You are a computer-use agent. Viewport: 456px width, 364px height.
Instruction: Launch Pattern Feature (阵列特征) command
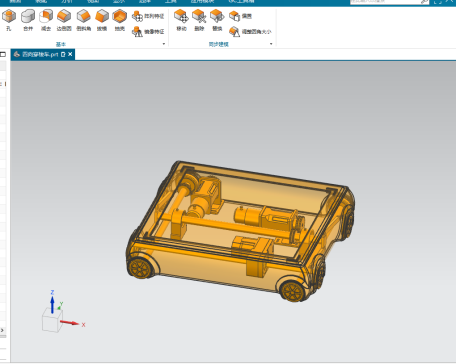click(148, 16)
